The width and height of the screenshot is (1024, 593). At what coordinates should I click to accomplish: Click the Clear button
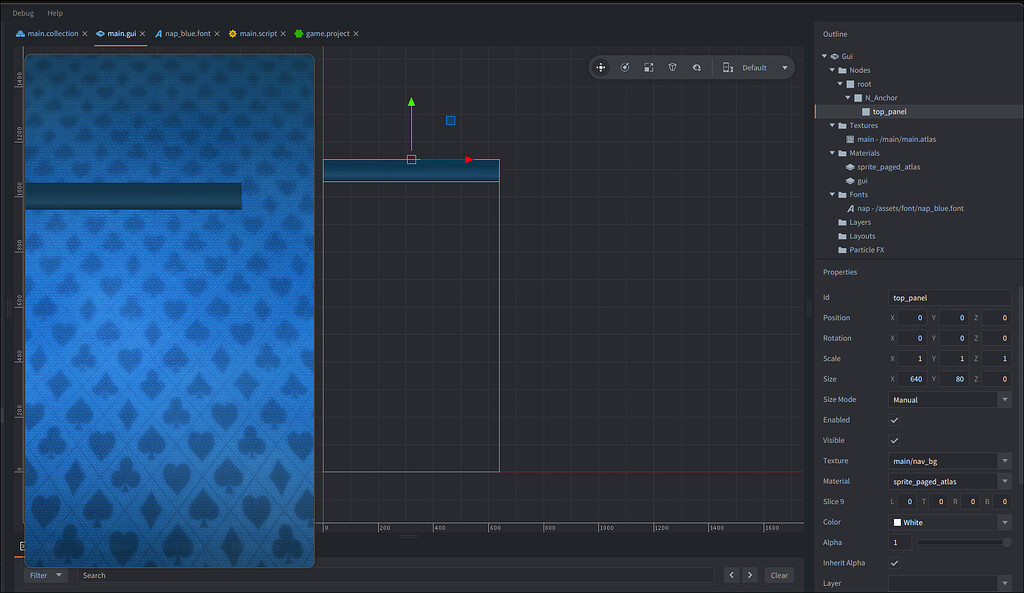click(x=779, y=575)
